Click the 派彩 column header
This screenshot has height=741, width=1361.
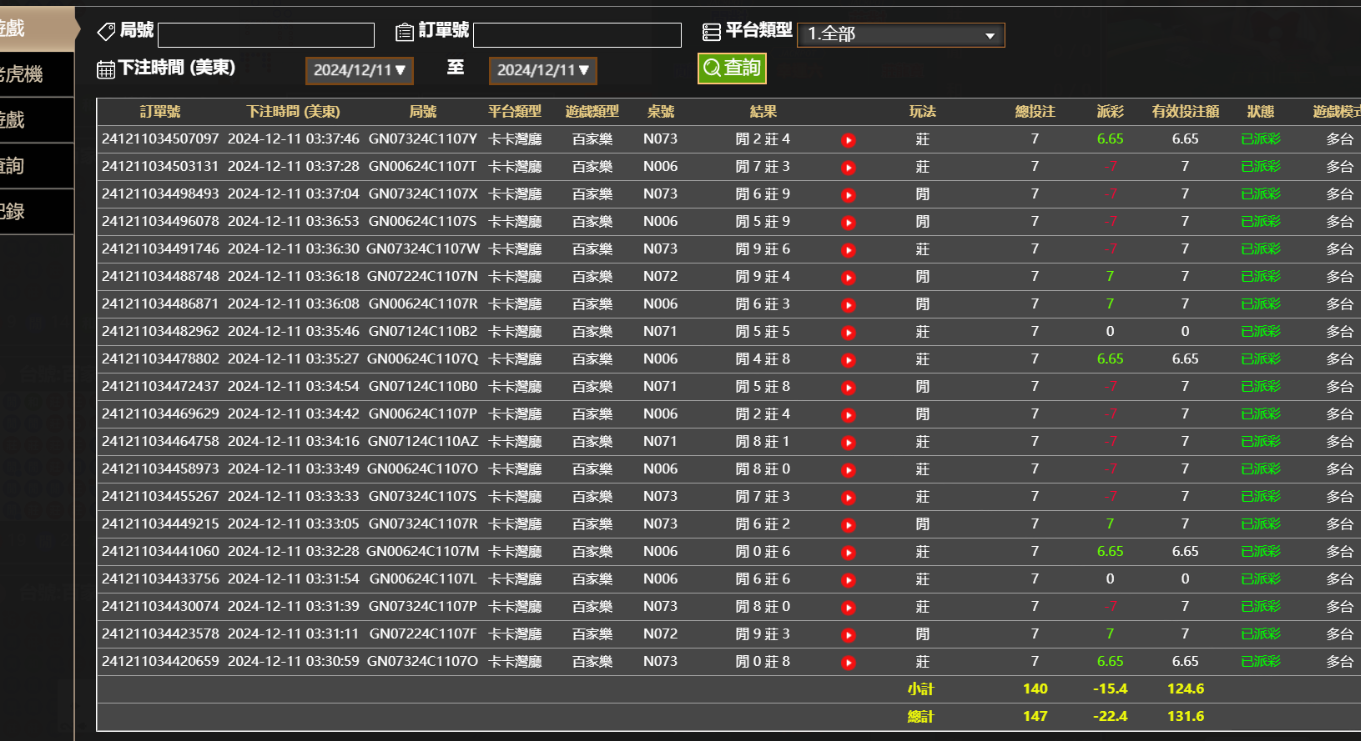pyautogui.click(x=1109, y=112)
